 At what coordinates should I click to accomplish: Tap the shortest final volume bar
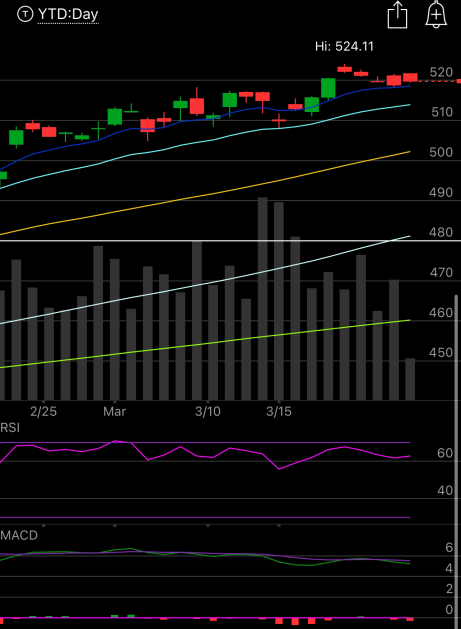(x=410, y=379)
